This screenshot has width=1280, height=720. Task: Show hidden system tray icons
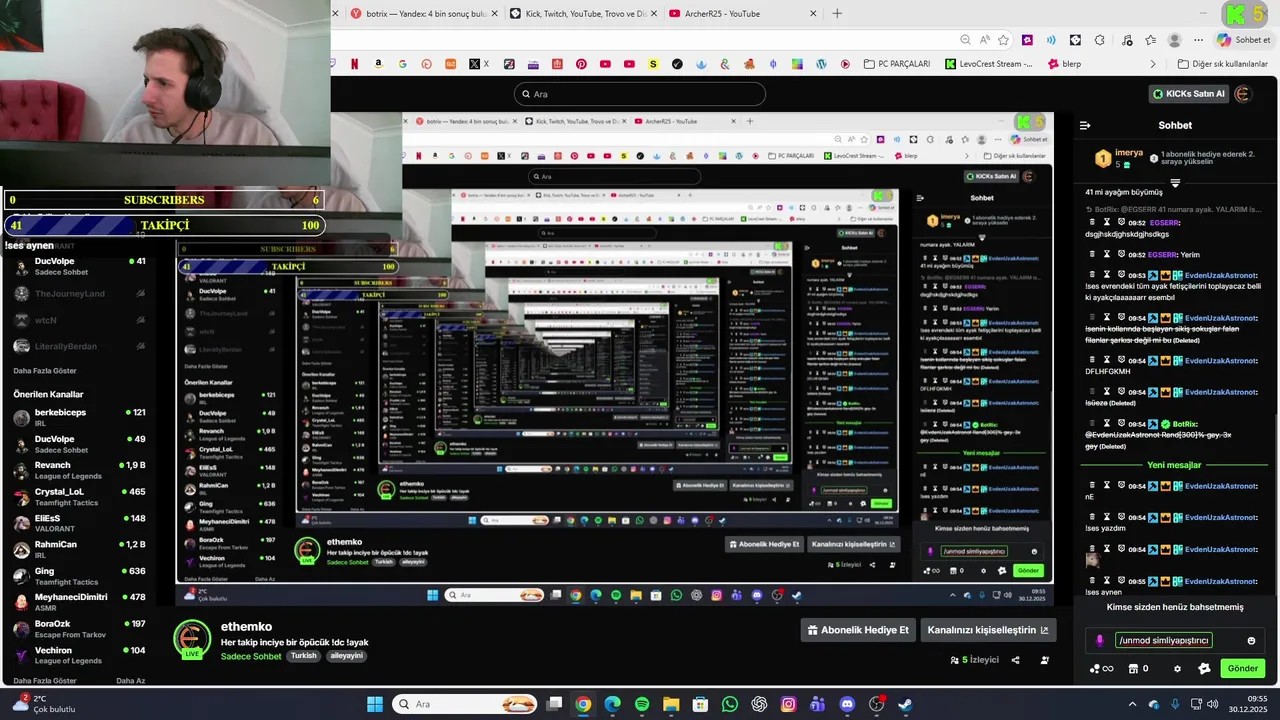(1132, 704)
